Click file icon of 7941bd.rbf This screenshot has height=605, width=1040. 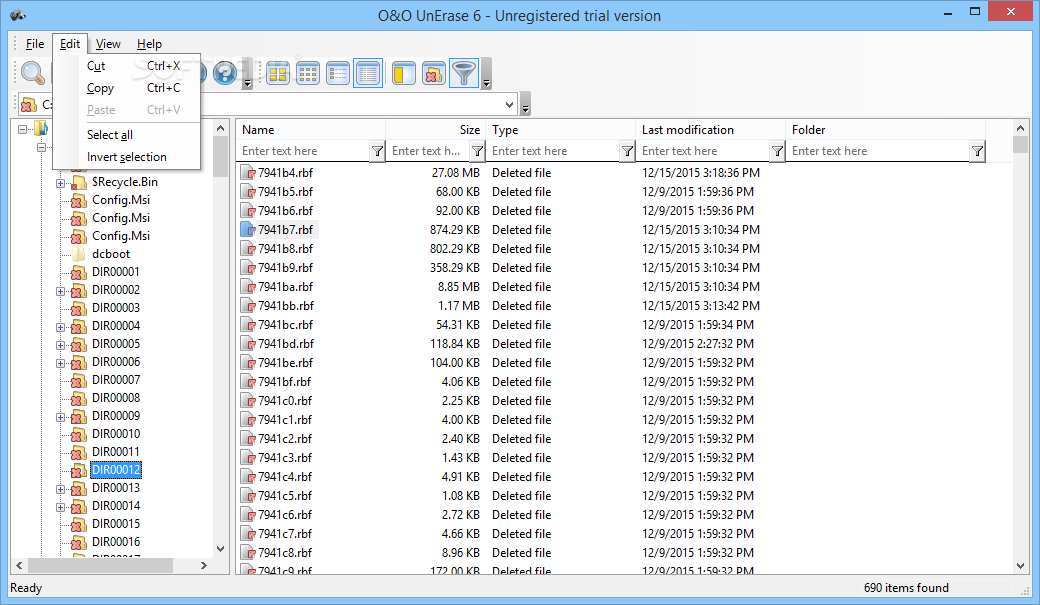point(248,344)
